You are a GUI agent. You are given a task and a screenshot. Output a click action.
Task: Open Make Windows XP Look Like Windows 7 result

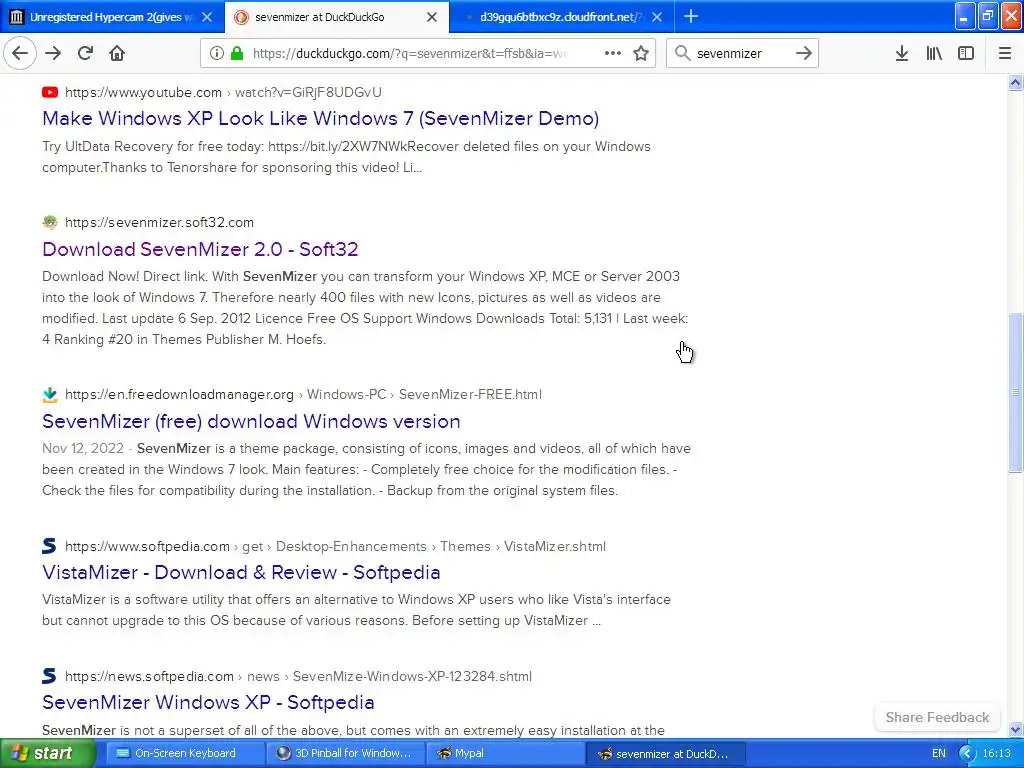[320, 118]
